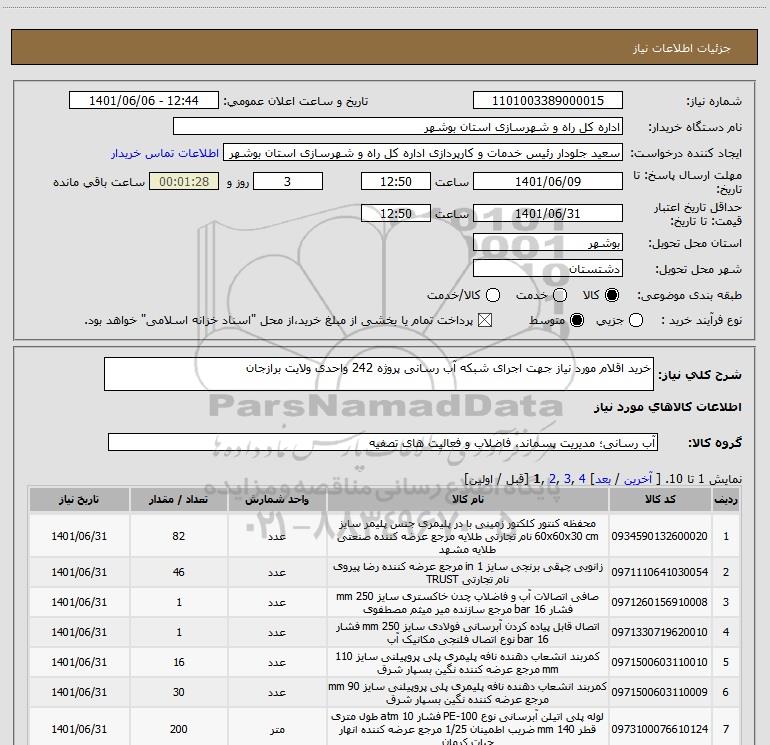This screenshot has width=770, height=745.
Task: Click item code 0973100076610124
Action: pos(660,729)
